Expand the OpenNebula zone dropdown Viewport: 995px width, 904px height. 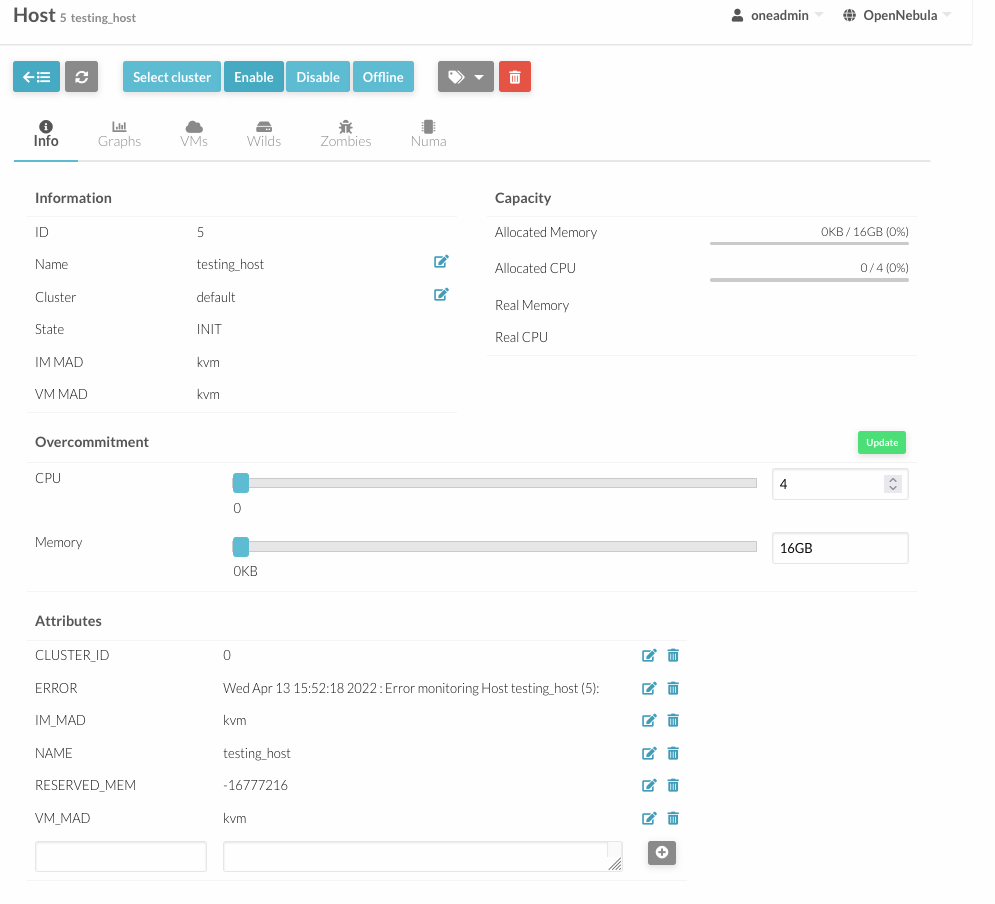pyautogui.click(x=897, y=15)
